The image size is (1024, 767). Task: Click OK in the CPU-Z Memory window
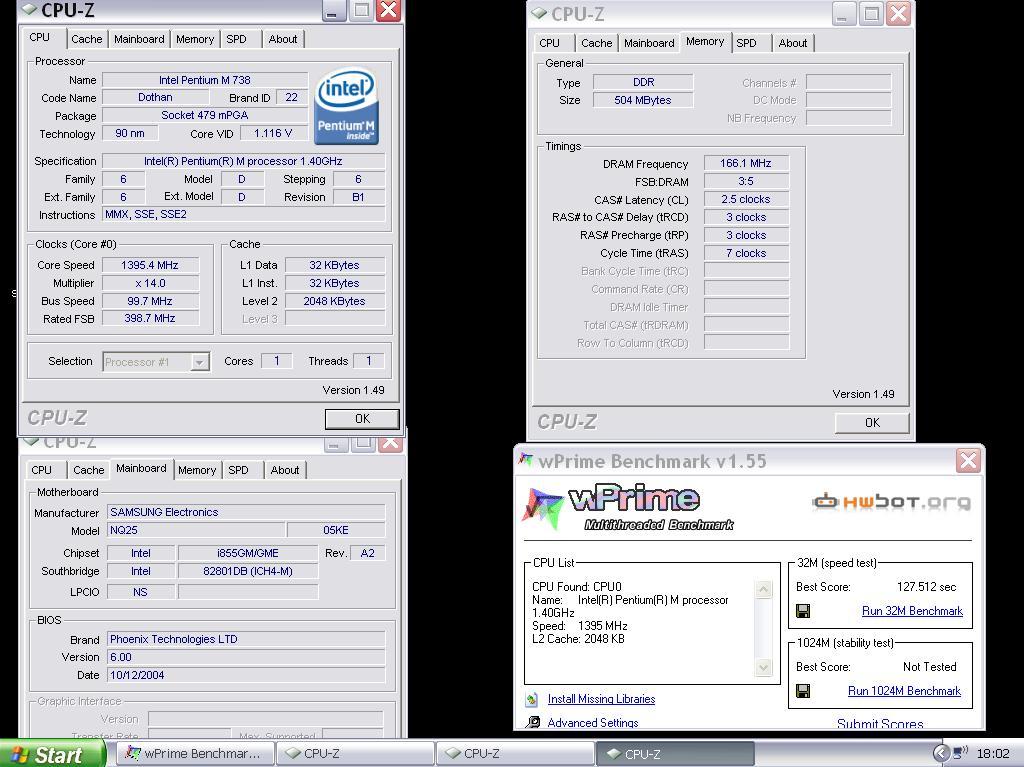click(872, 423)
